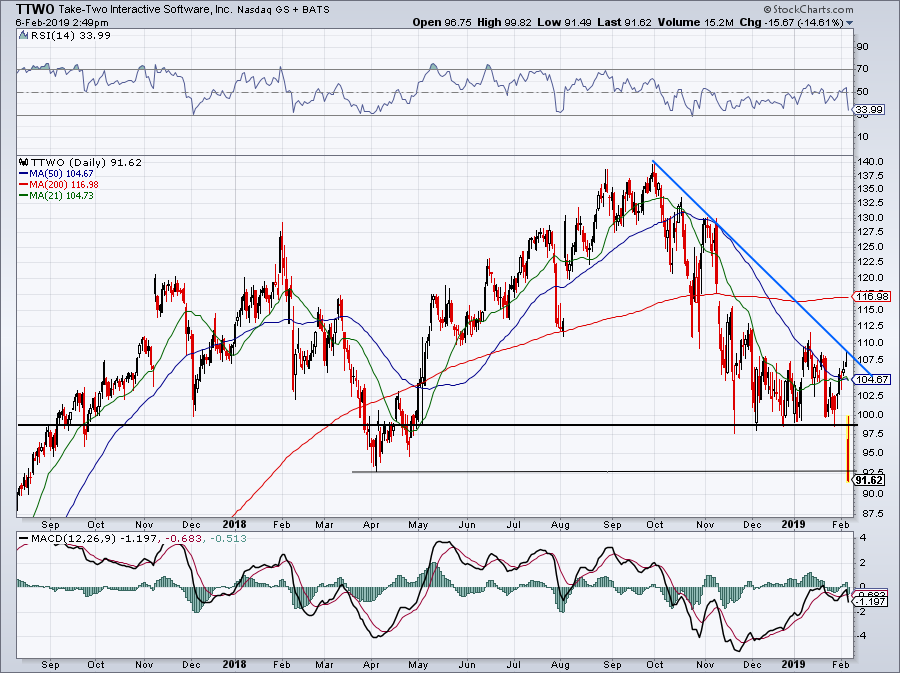Click the RSI(14) 33.99 legend text
The height and width of the screenshot is (673, 900).
click(71, 36)
